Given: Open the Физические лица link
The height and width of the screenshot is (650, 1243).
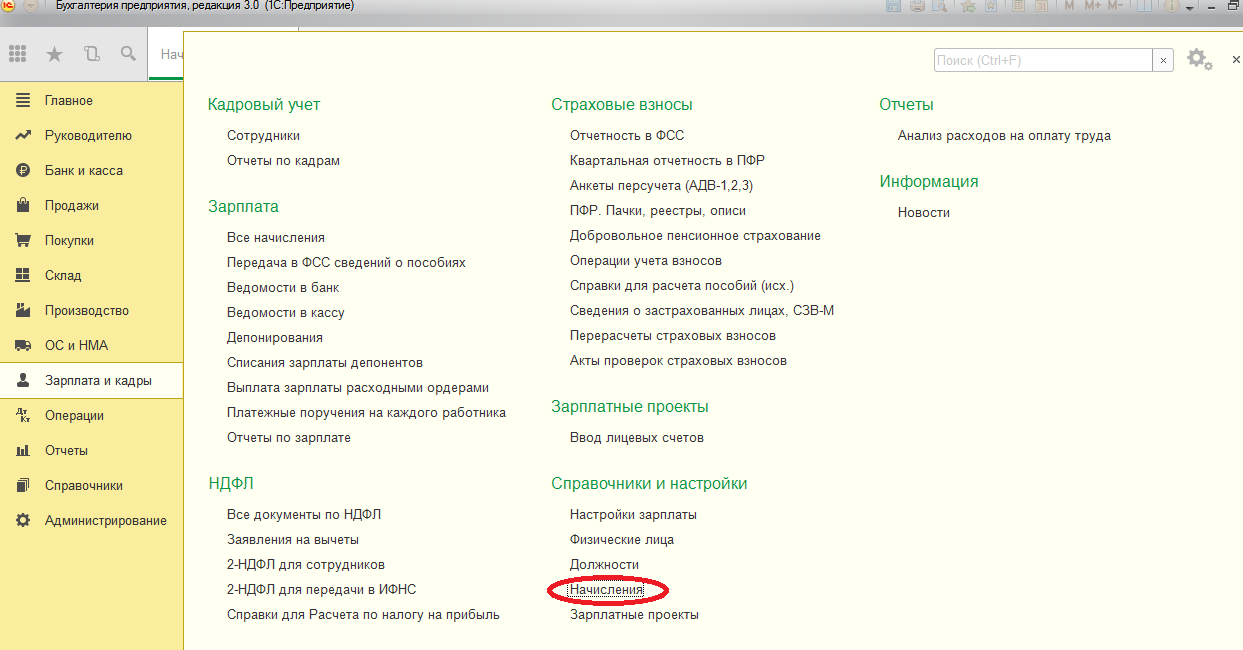Looking at the screenshot, I should click(622, 540).
